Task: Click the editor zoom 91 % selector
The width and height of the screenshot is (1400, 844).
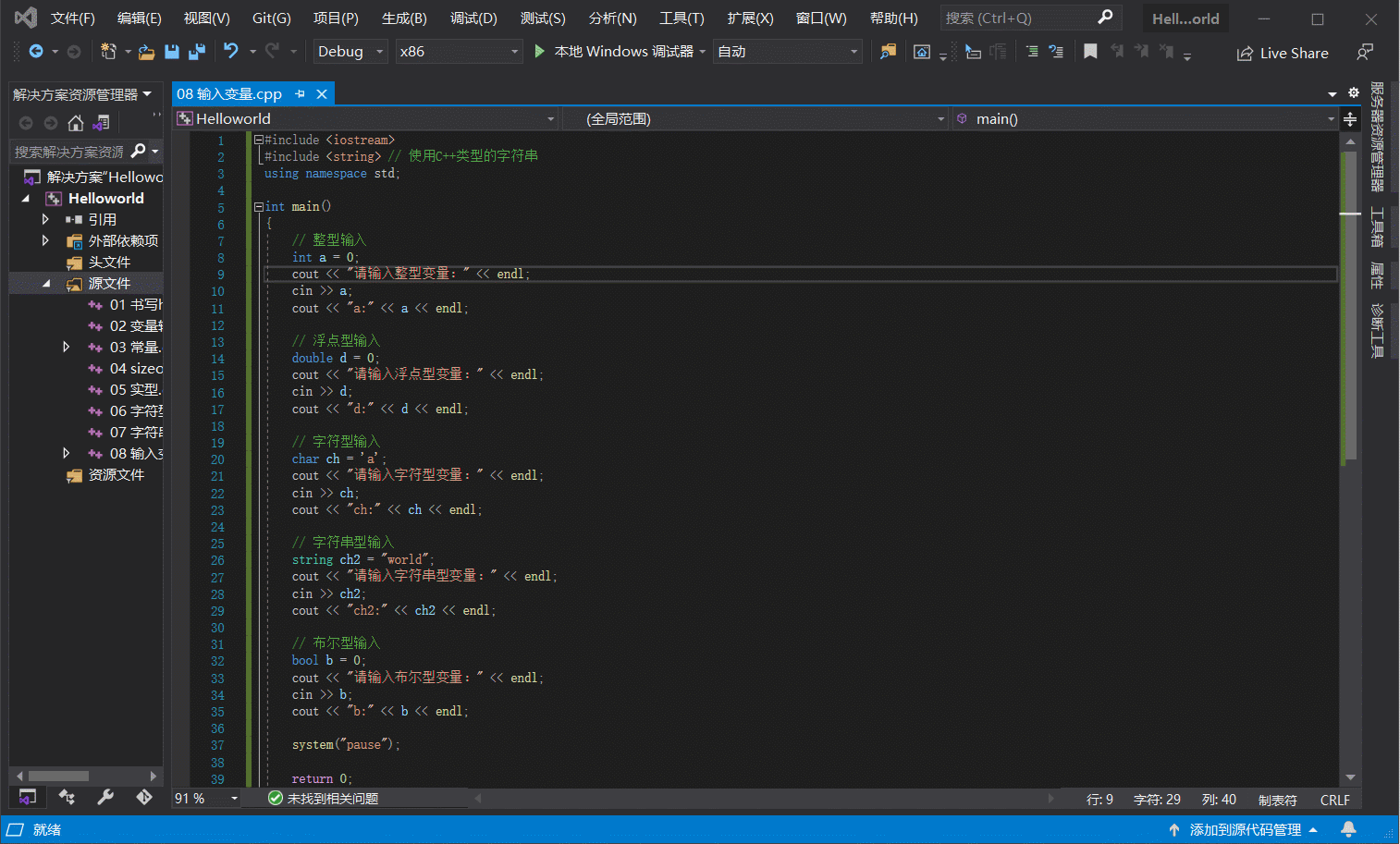Action: (205, 799)
